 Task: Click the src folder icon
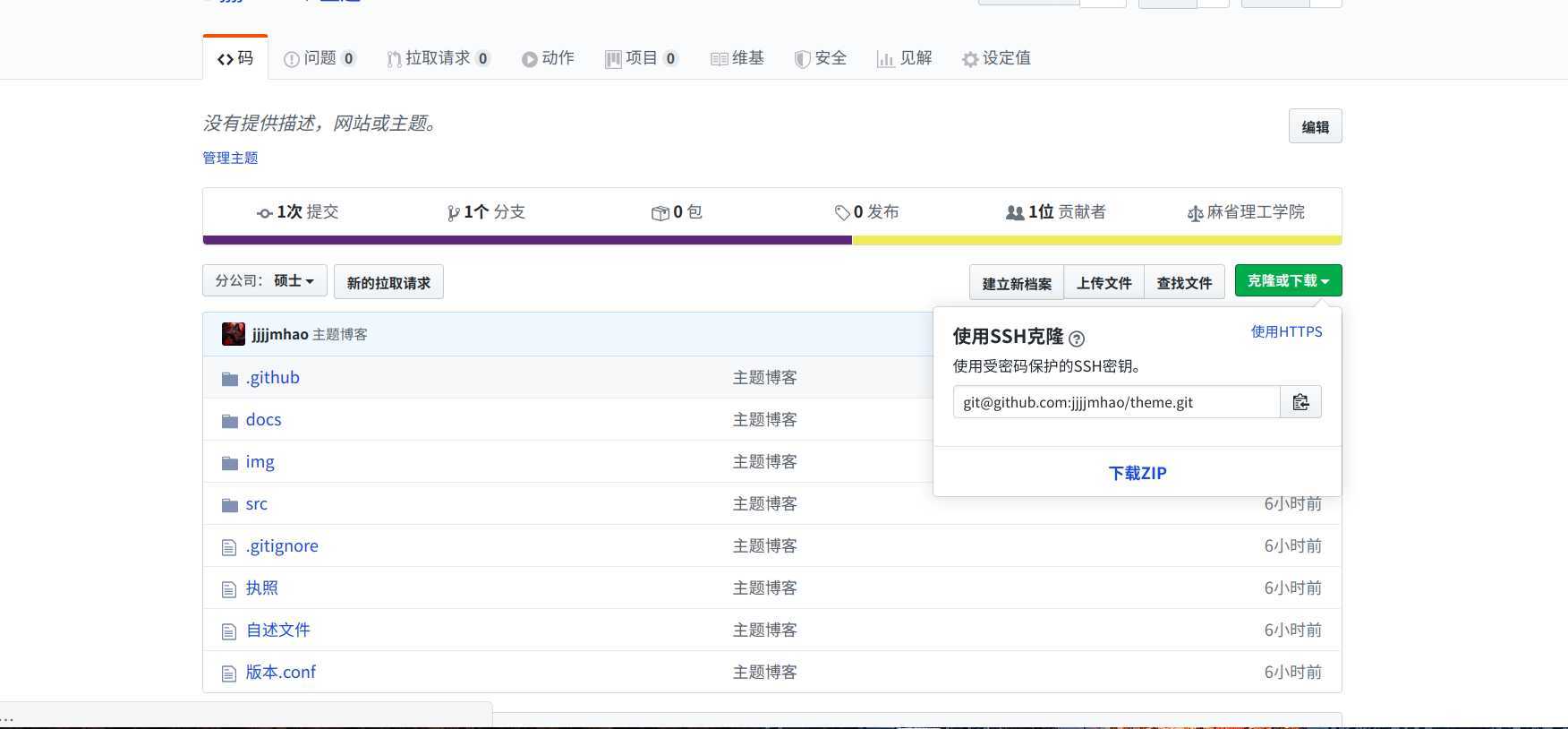tap(230, 505)
